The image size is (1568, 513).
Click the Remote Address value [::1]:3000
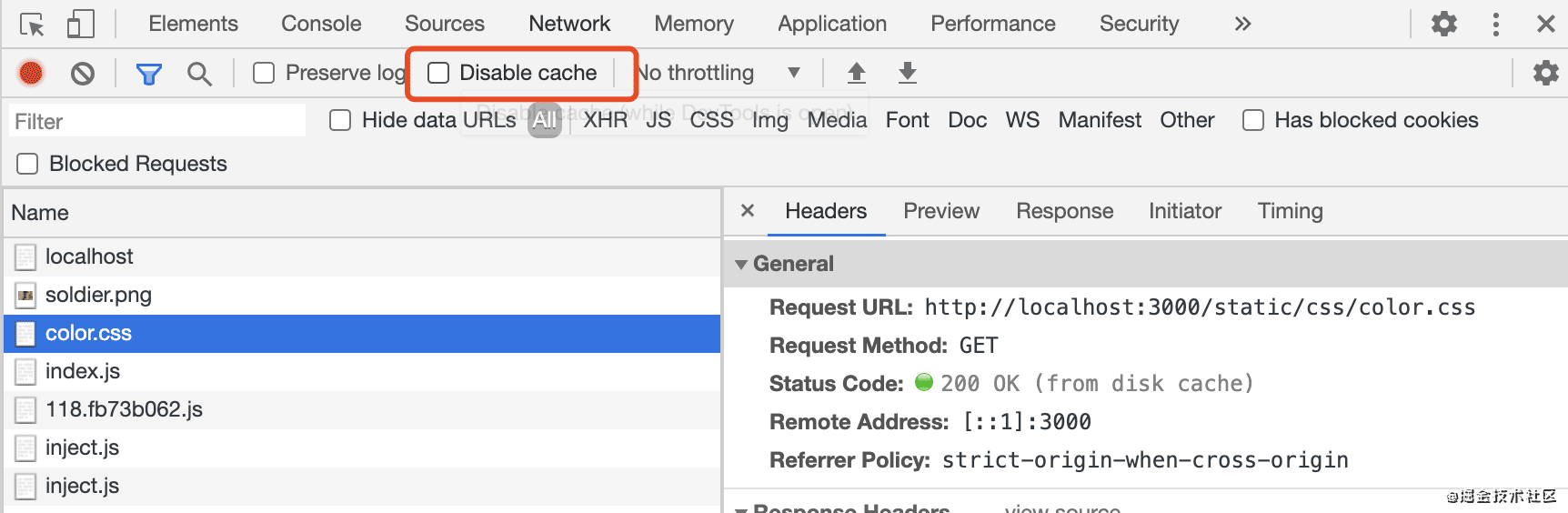(1027, 422)
